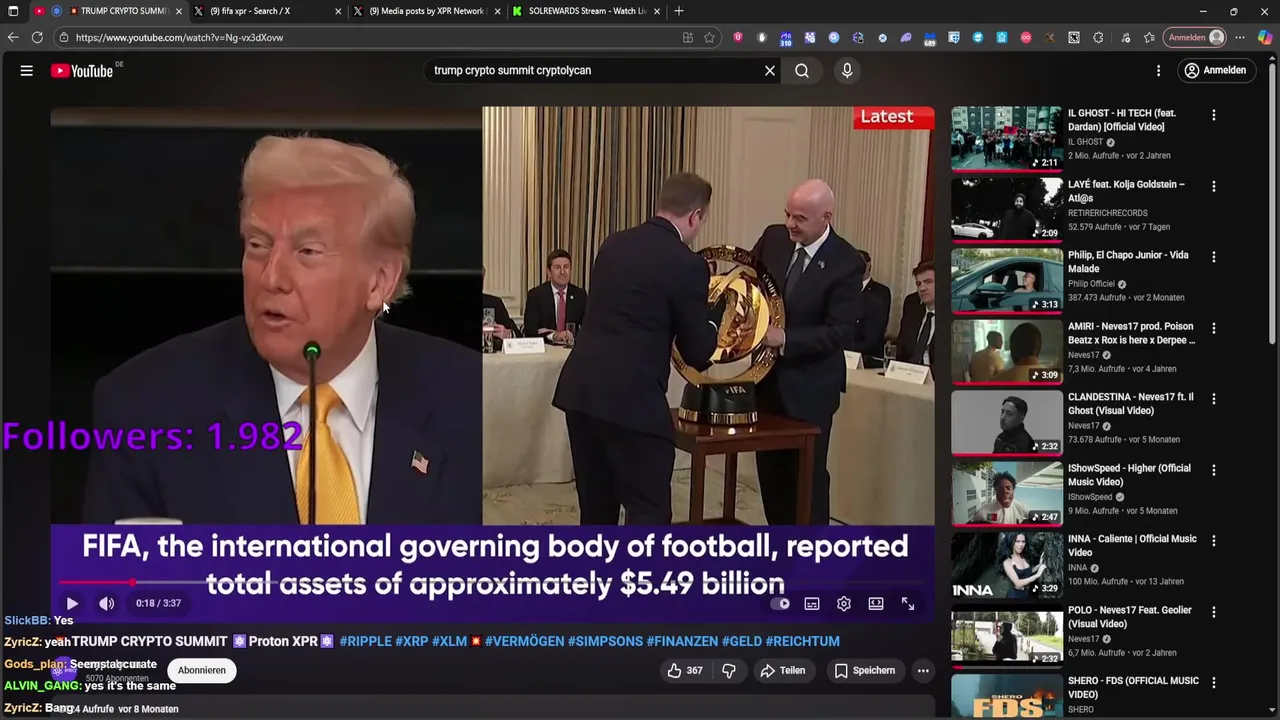Bookmark page with star icon
The image size is (1280, 720).
(x=709, y=38)
